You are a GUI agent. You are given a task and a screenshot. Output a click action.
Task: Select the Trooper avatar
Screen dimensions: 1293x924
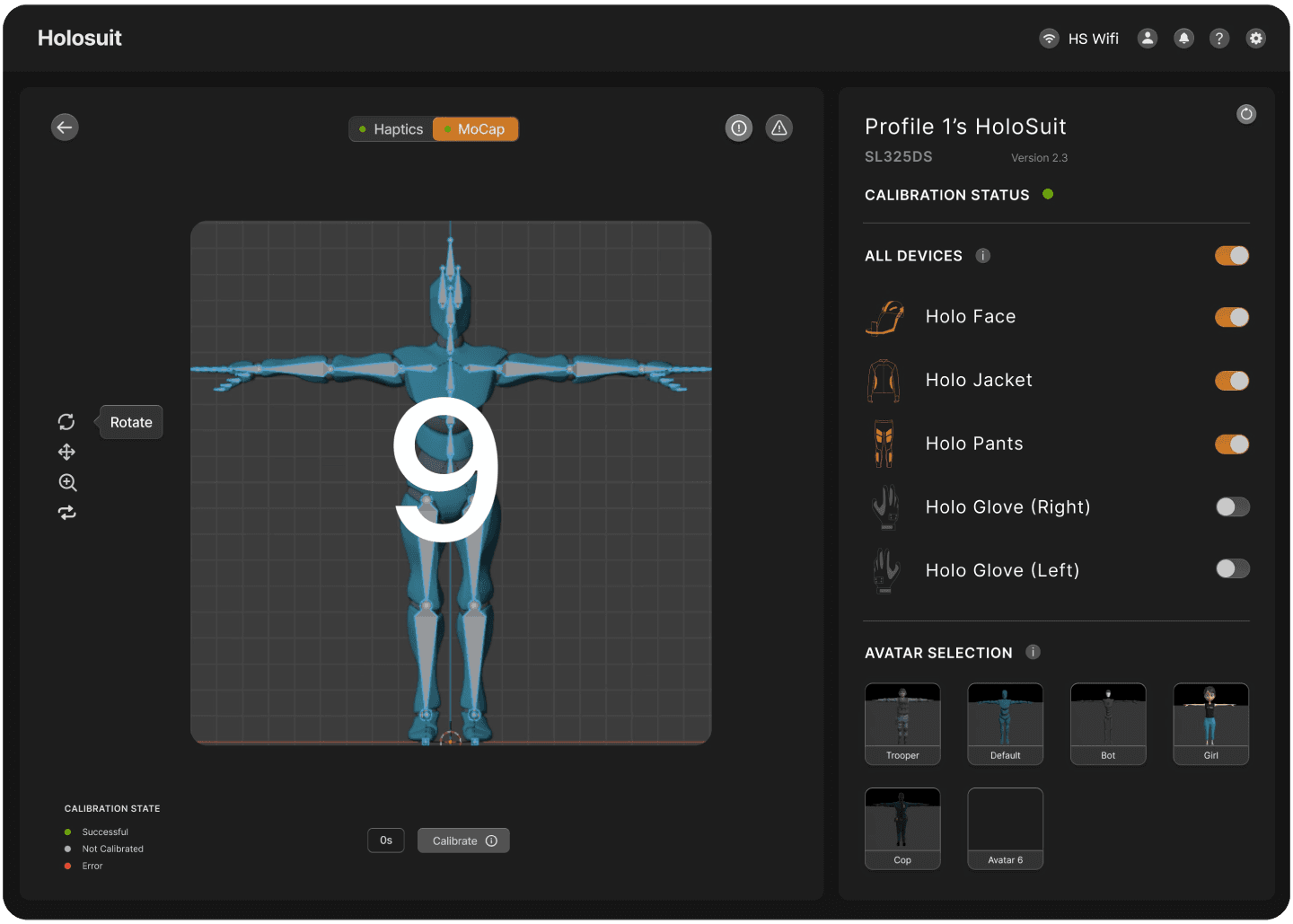click(x=902, y=724)
